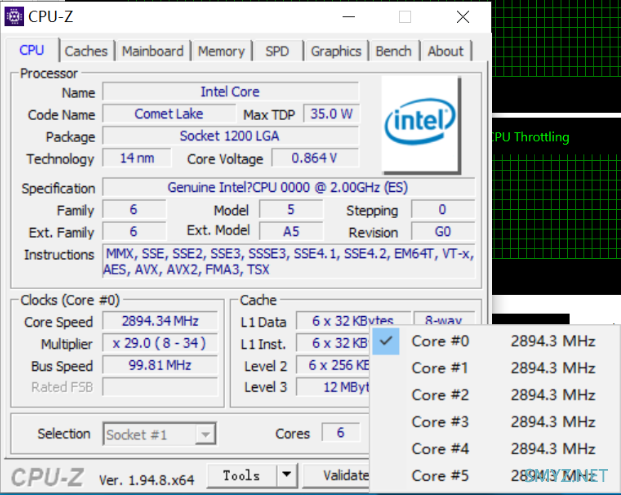Click the Technology value 14 nm
The width and height of the screenshot is (621, 495).
pos(137,158)
